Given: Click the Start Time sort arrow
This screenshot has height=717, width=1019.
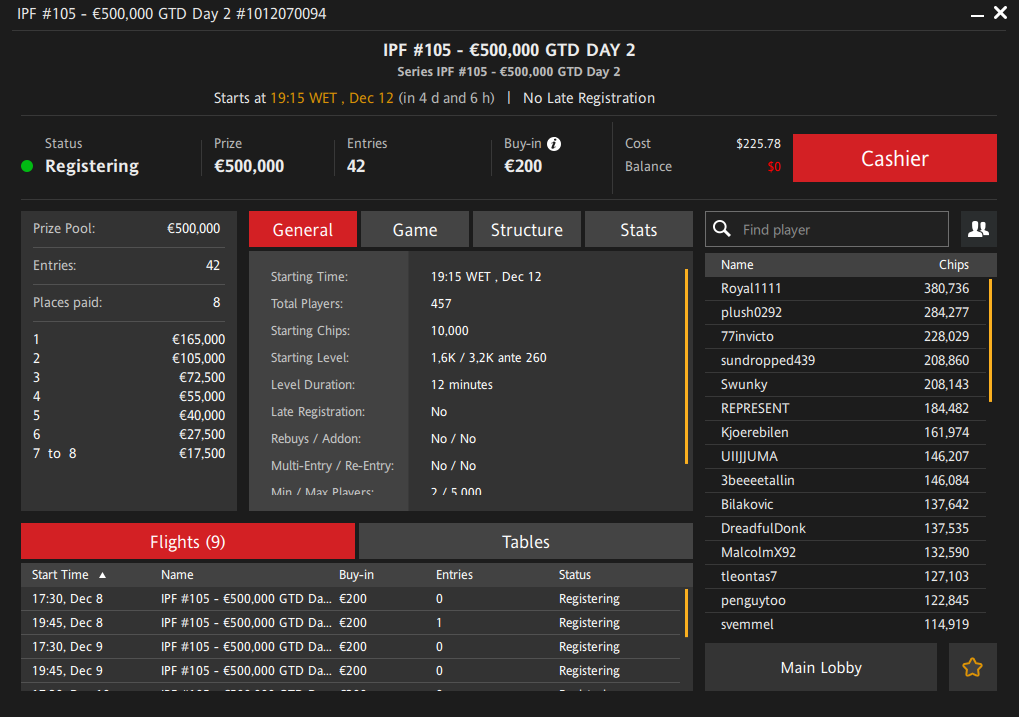Looking at the screenshot, I should (102, 576).
